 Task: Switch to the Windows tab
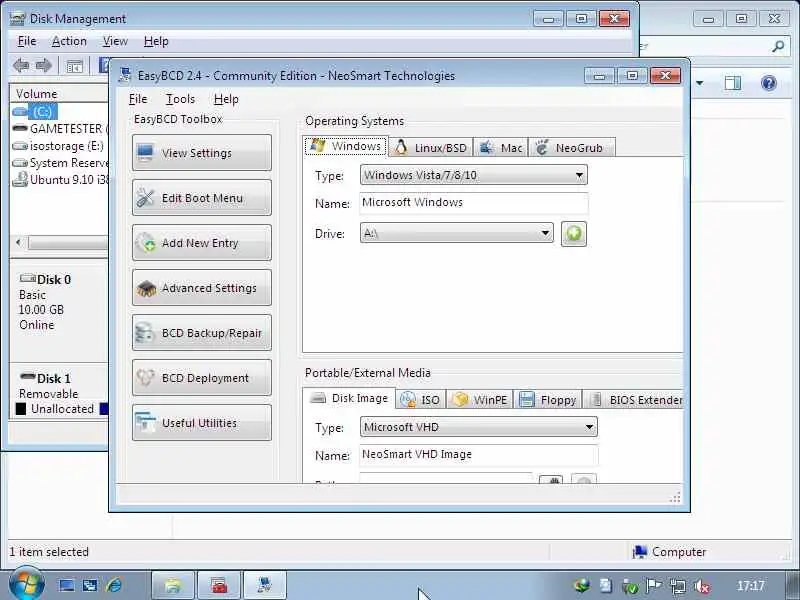click(346, 146)
